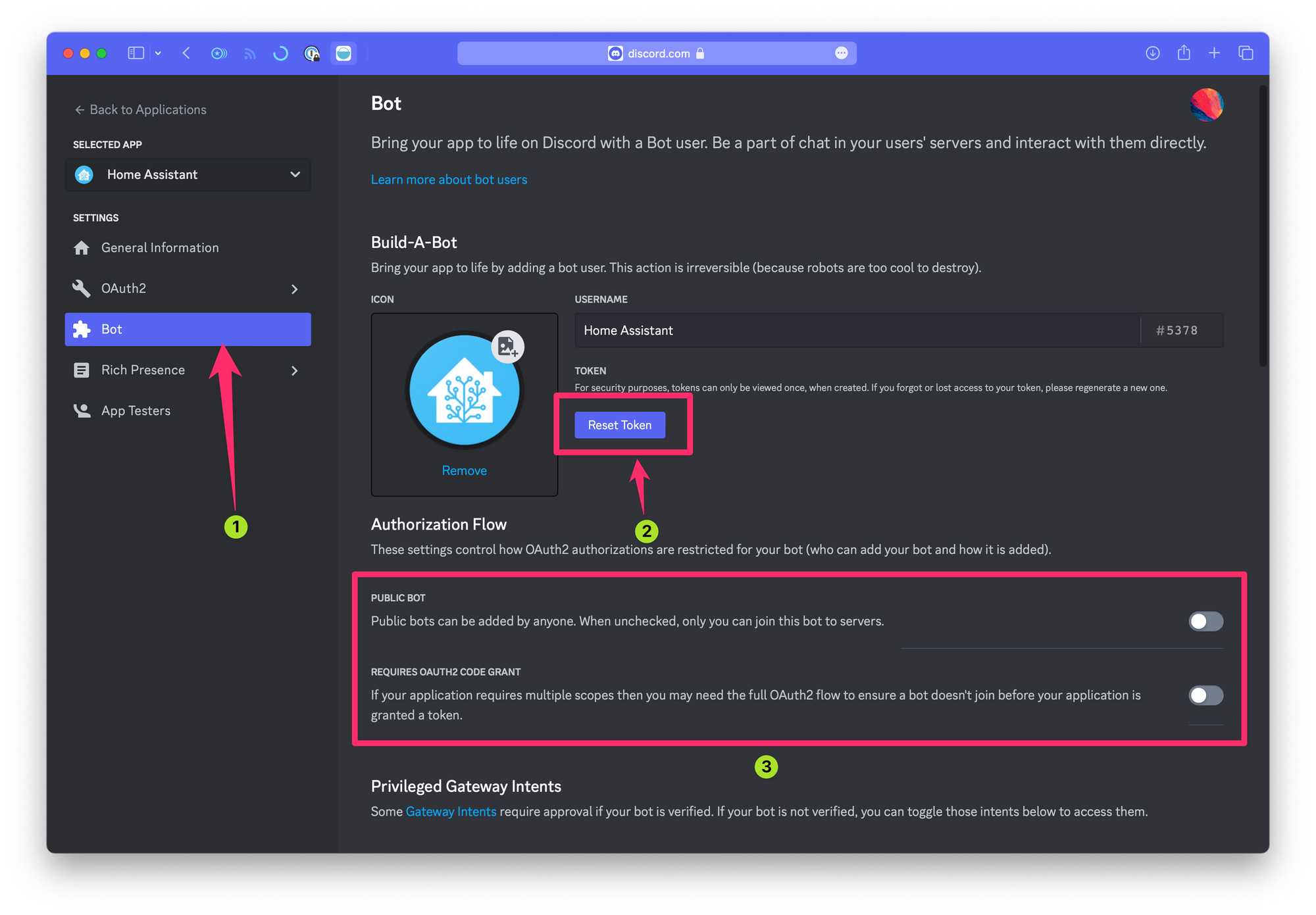Image resolution: width=1316 pixels, height=915 pixels.
Task: Click the discord.com address bar
Action: tap(657, 53)
